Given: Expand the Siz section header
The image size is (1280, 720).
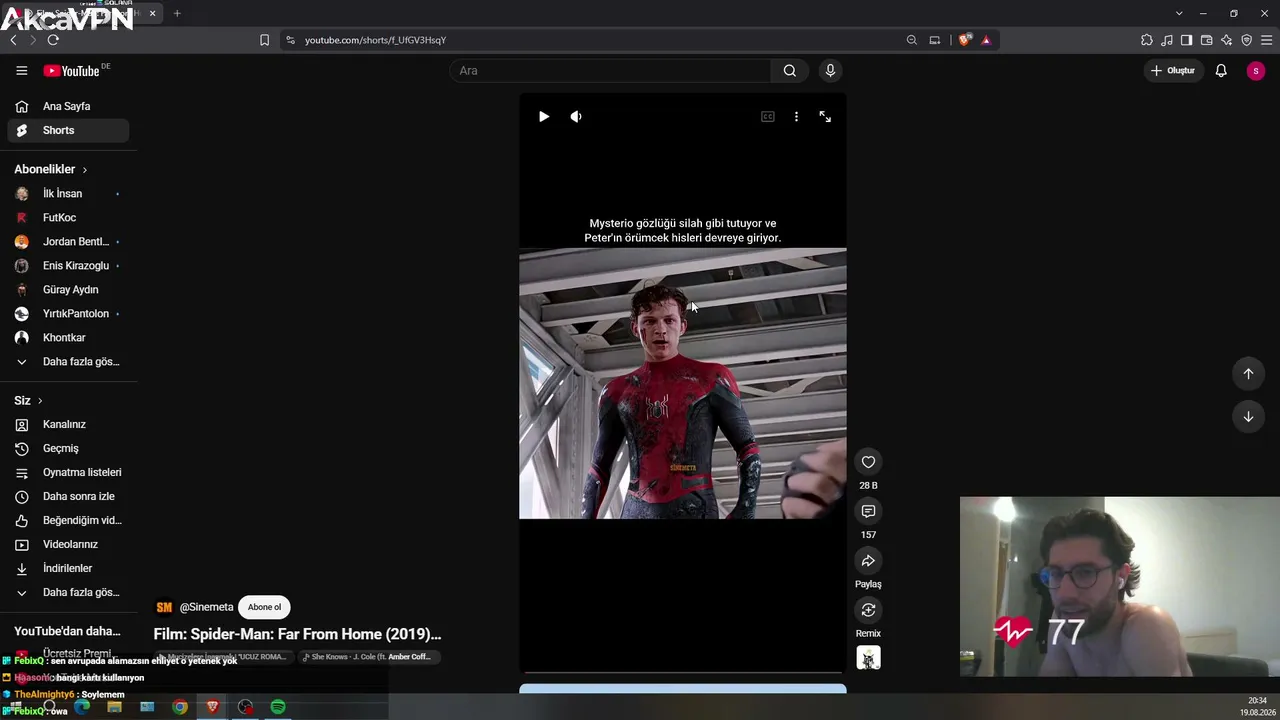Looking at the screenshot, I should [28, 401].
